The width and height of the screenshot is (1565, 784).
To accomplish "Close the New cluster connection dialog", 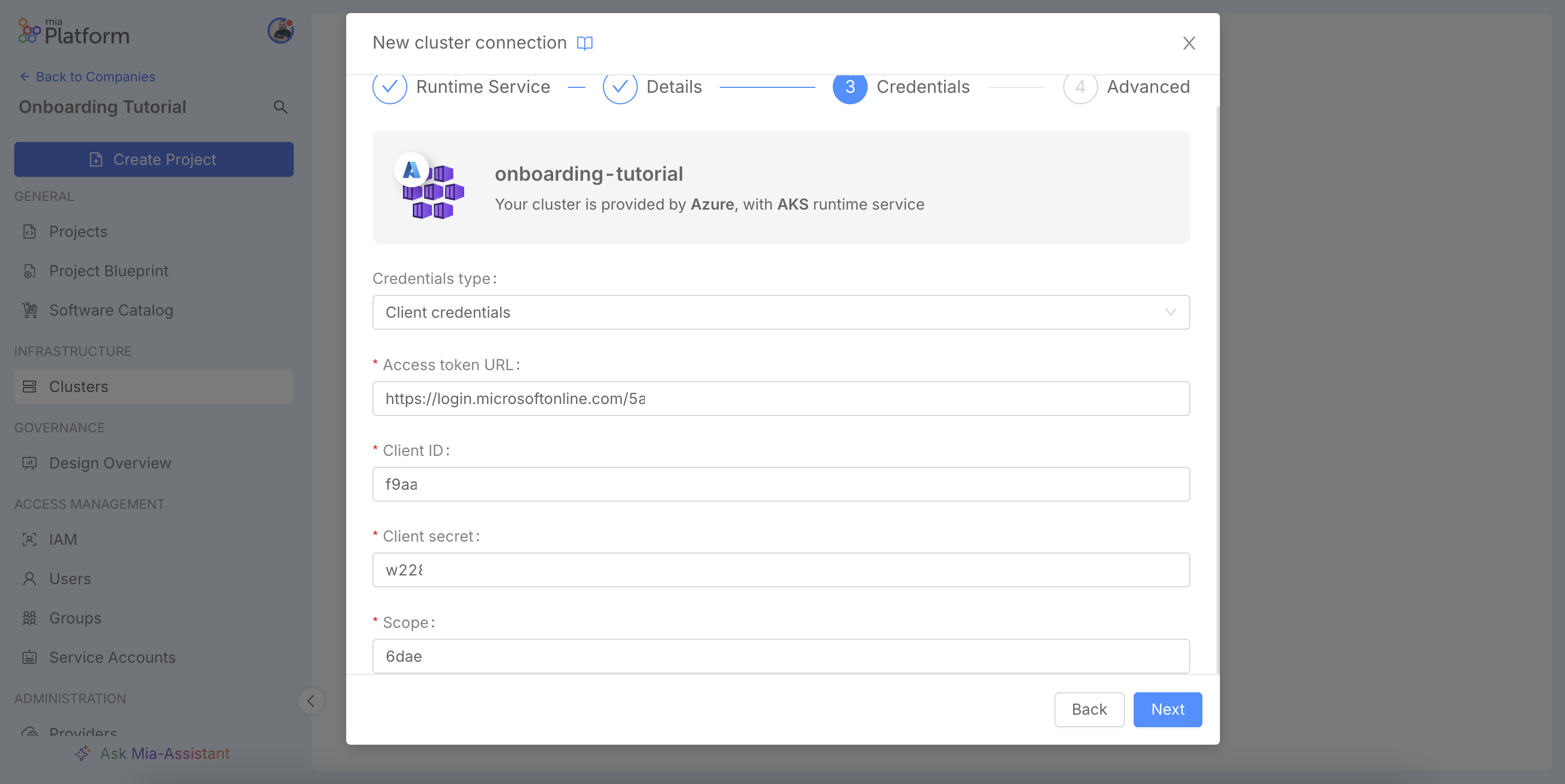I will click(1189, 43).
